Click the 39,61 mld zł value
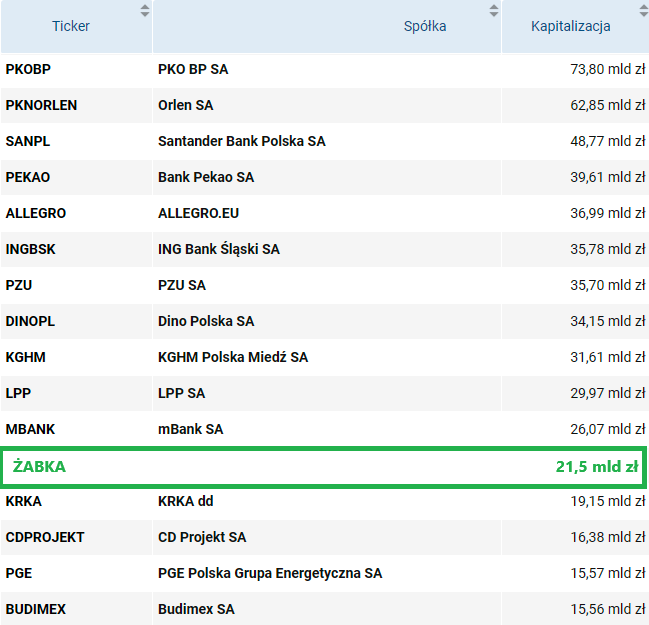The height and width of the screenshot is (625, 649). click(608, 177)
